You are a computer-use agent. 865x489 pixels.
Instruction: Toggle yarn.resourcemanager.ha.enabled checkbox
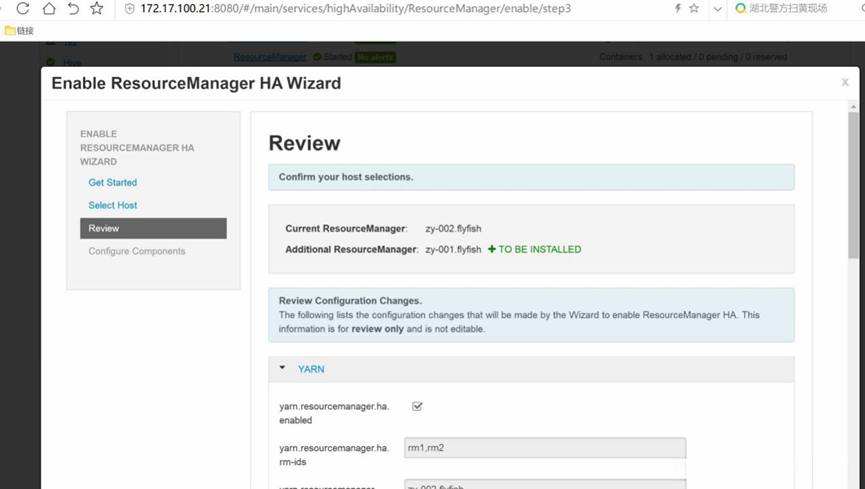tap(417, 407)
